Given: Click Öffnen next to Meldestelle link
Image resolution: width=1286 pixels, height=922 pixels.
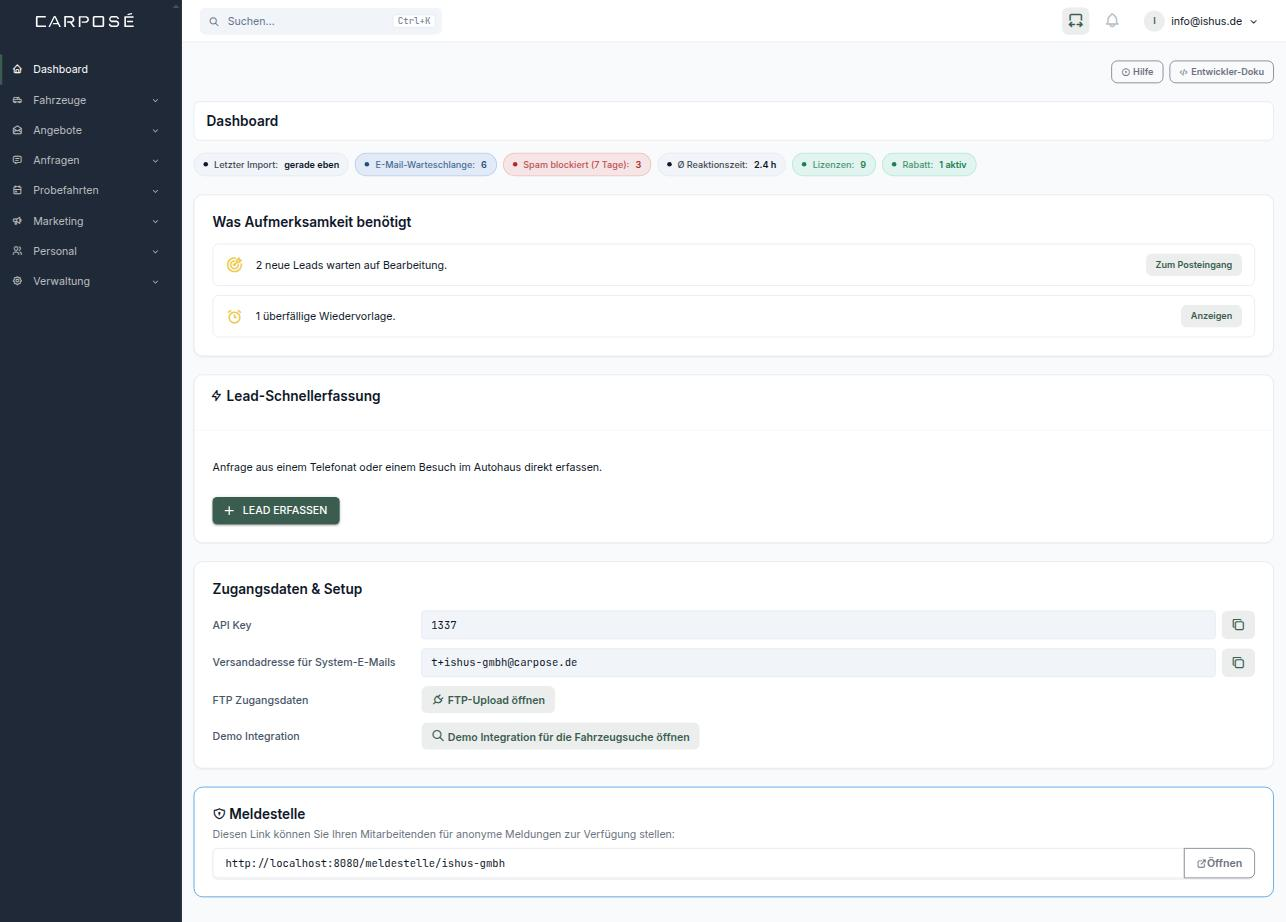Looking at the screenshot, I should (x=1219, y=863).
